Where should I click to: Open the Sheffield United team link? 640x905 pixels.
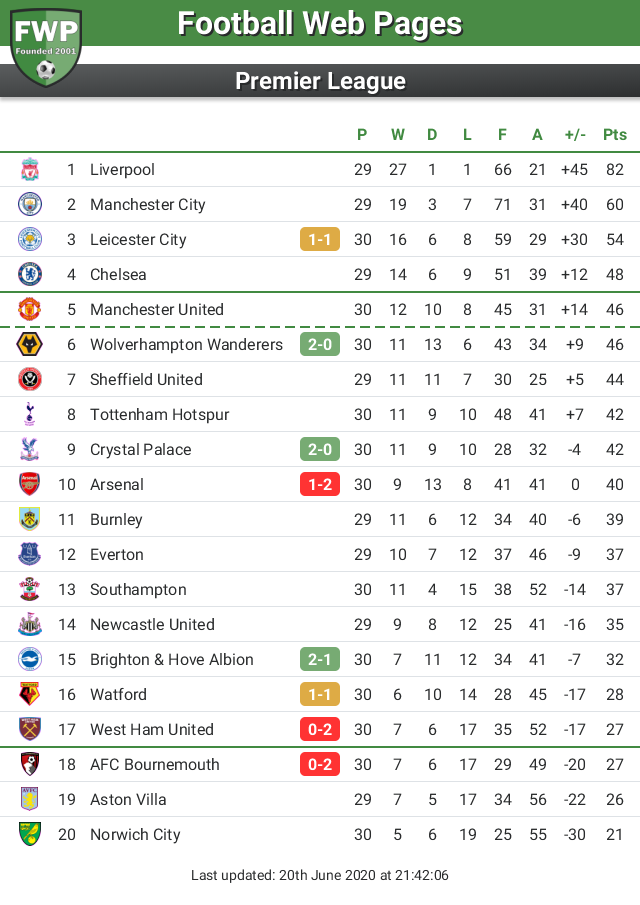pyautogui.click(x=146, y=380)
